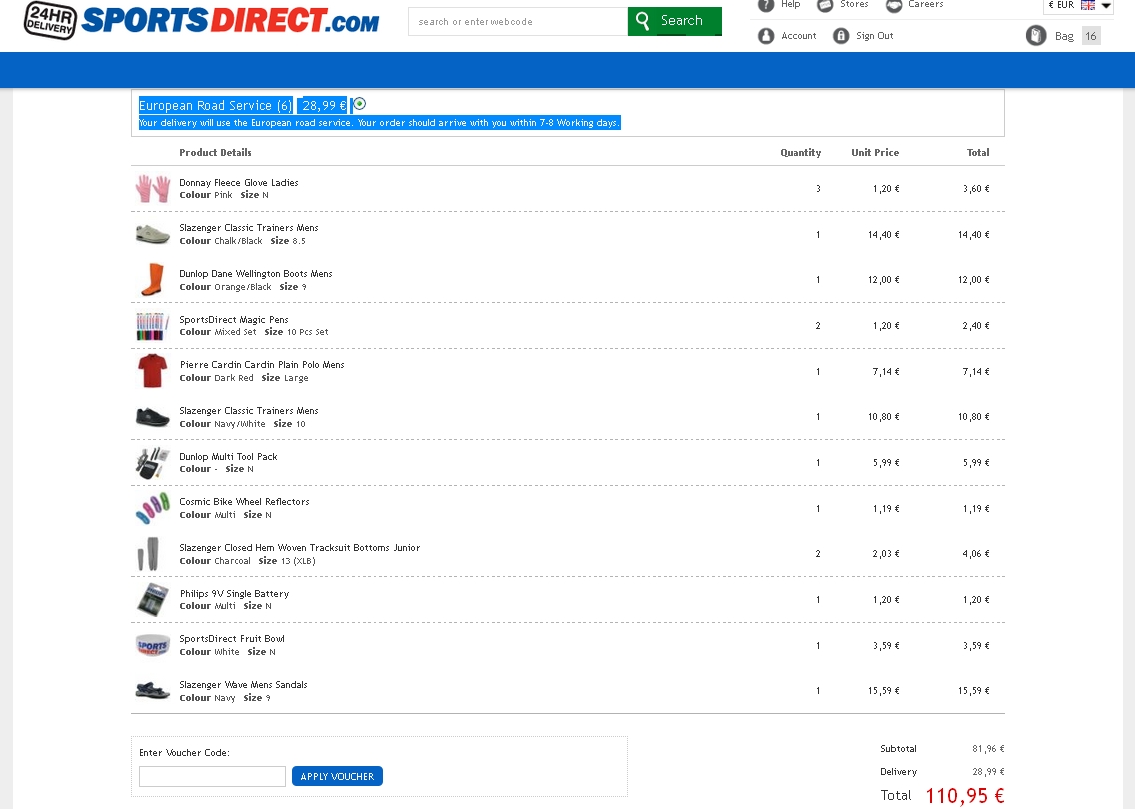The height and width of the screenshot is (809, 1135).
Task: Select the European Road Service radio button
Action: tap(359, 104)
